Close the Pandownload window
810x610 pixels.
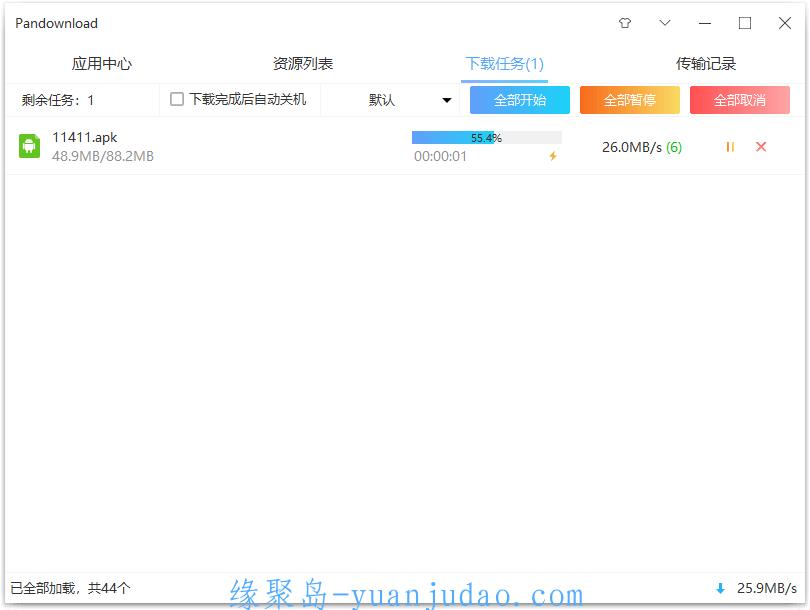(785, 23)
